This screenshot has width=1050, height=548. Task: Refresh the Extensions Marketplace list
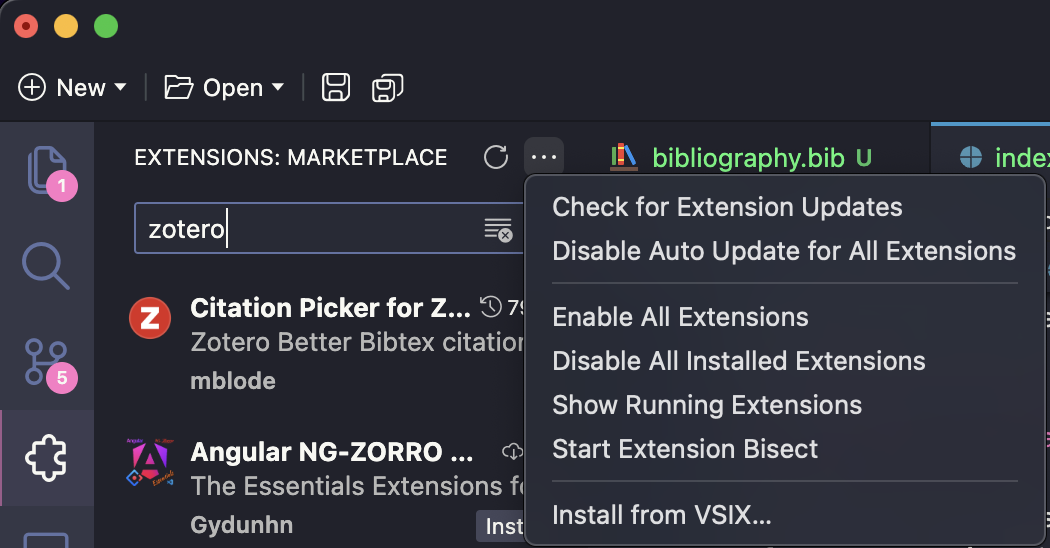496,157
